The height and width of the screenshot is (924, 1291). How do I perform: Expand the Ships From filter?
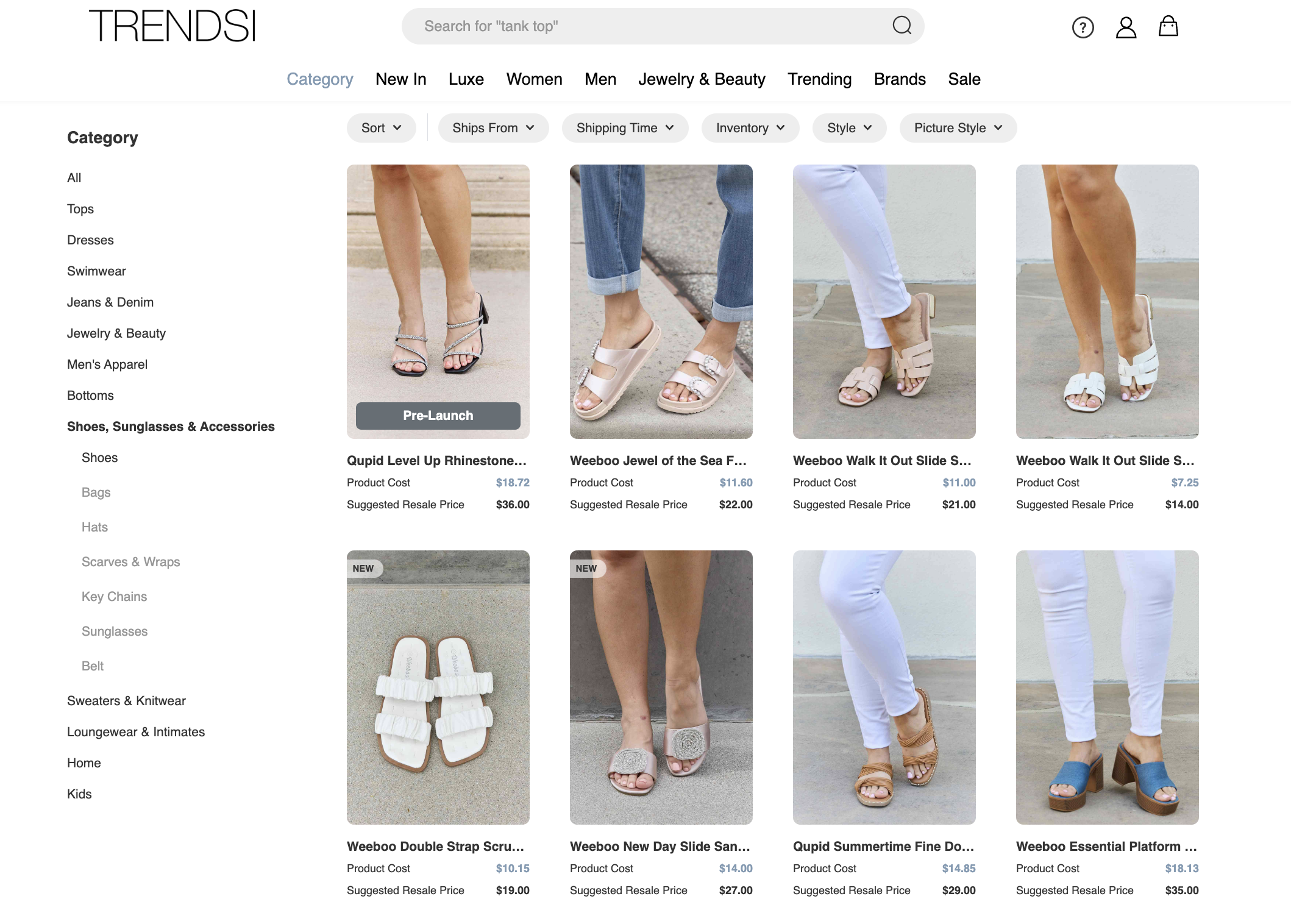point(493,128)
